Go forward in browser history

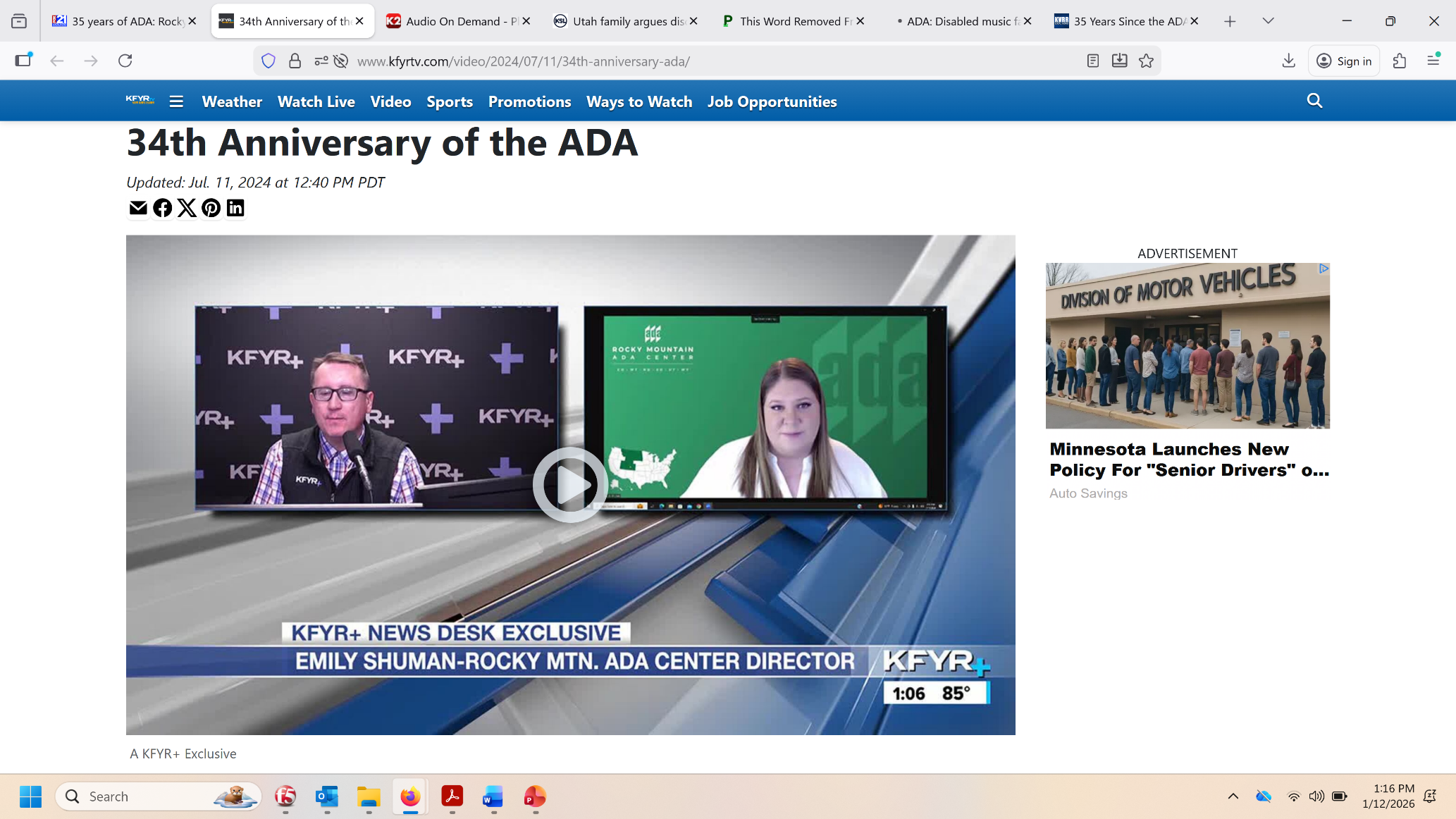91,61
